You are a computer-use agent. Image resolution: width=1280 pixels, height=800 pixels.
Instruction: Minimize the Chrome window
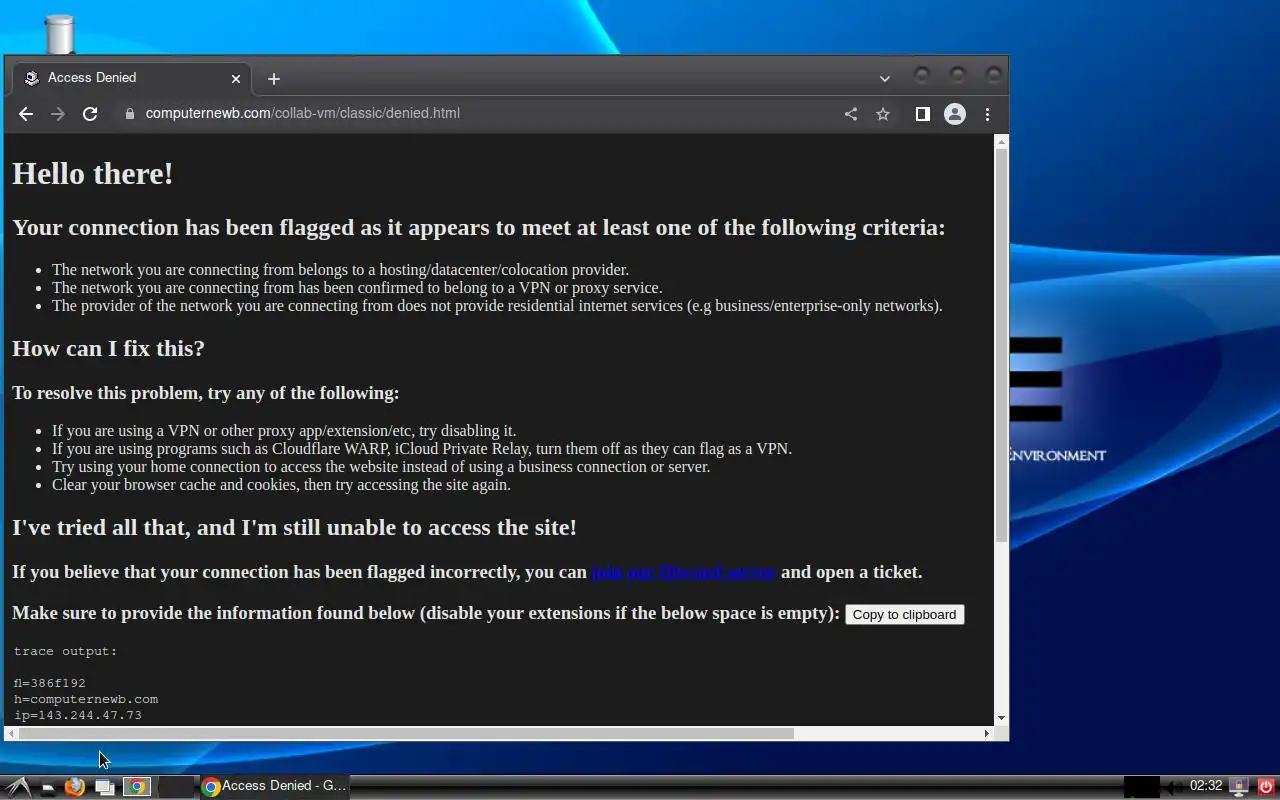coord(922,75)
